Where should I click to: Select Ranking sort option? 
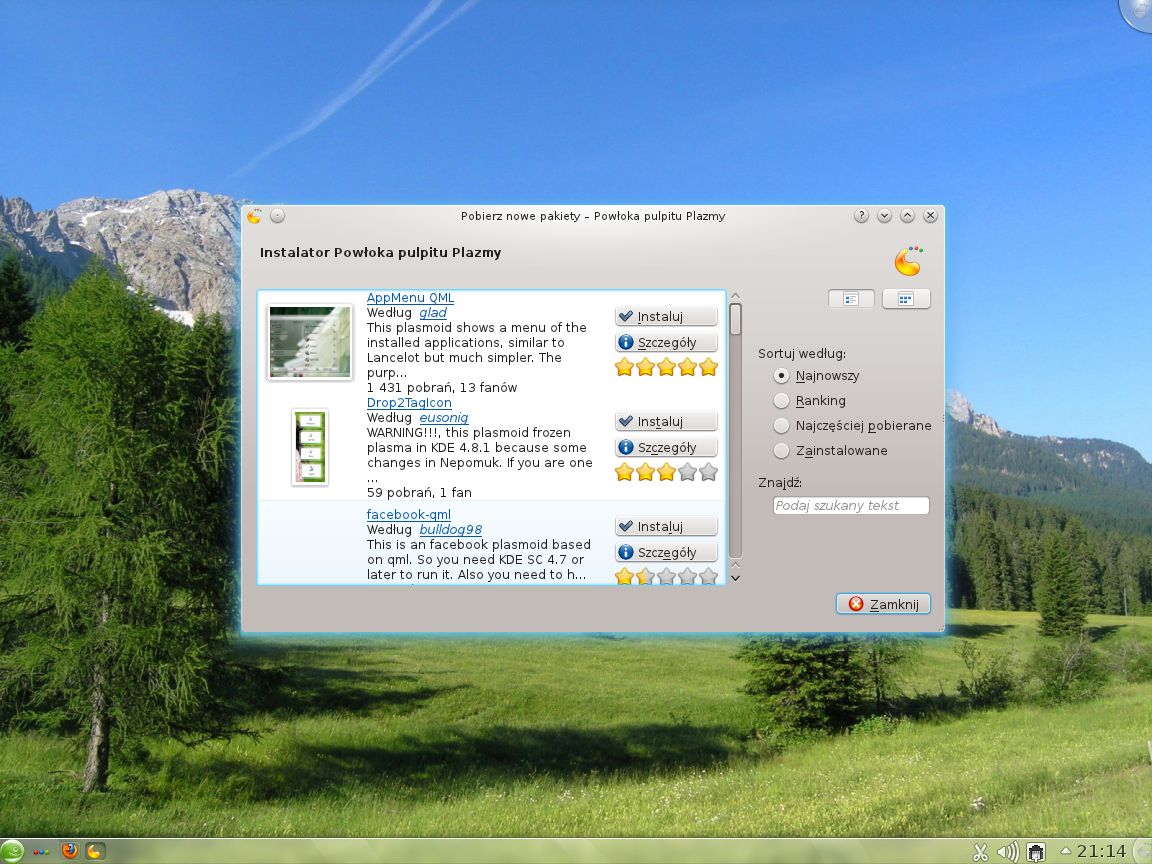tap(810, 401)
